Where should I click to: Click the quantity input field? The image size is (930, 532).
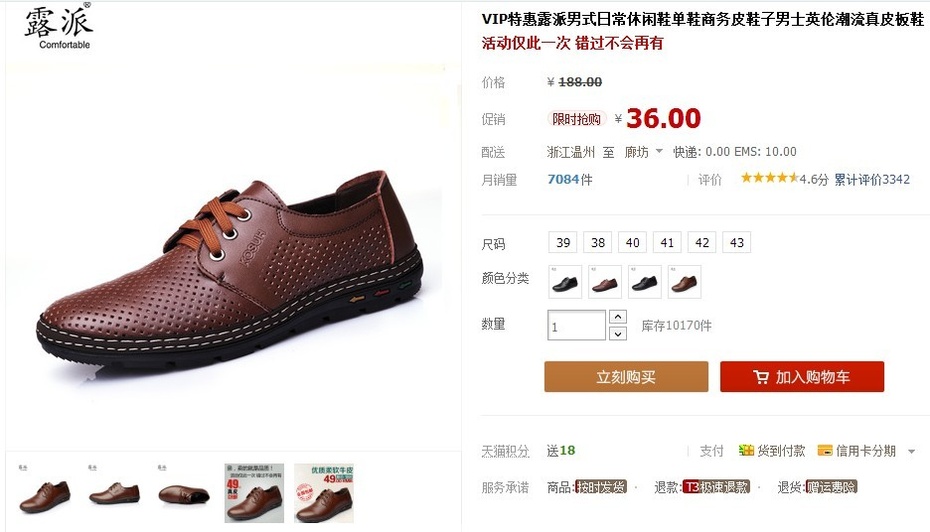(x=577, y=325)
